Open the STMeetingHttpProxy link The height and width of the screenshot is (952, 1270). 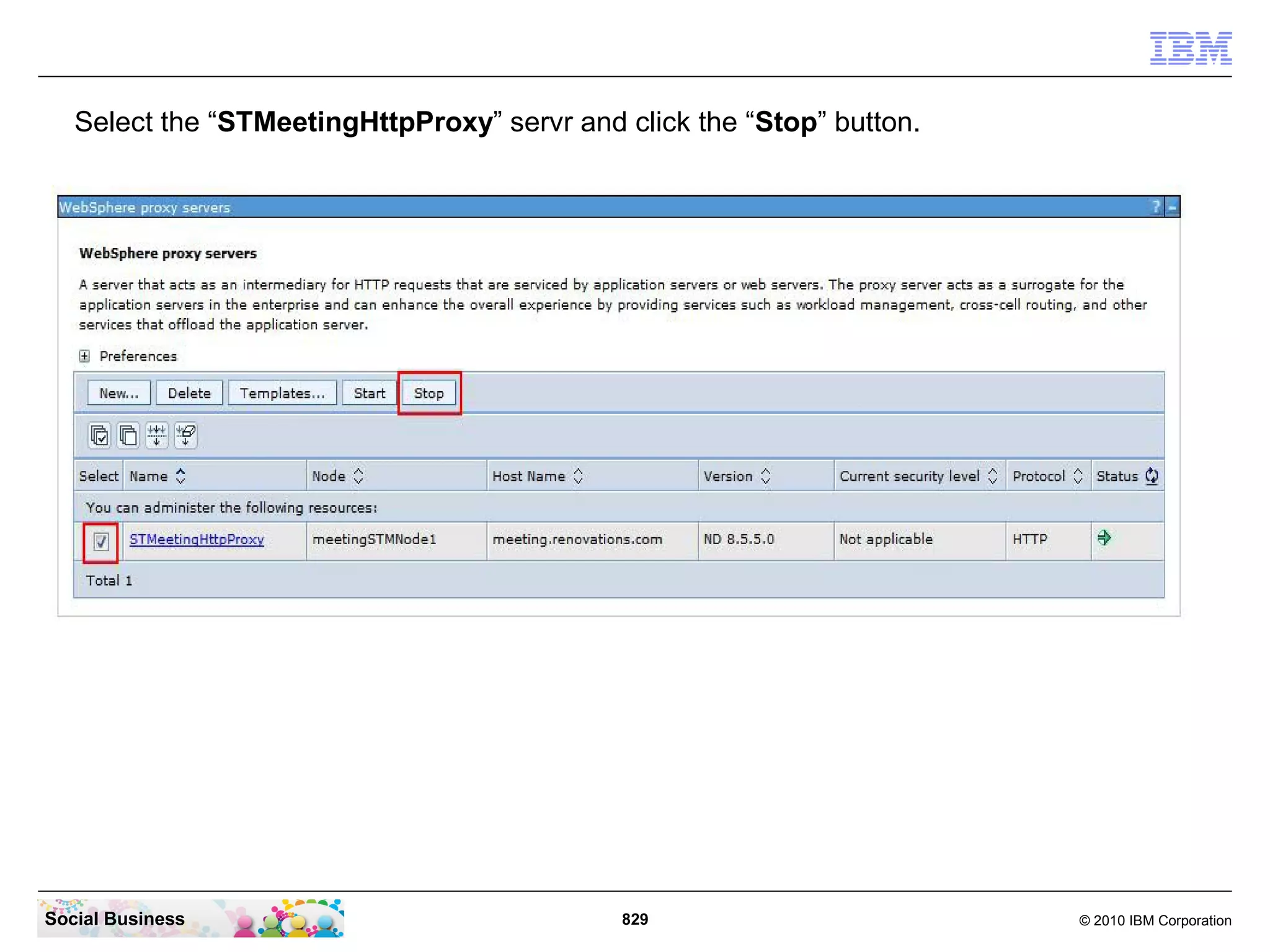coord(197,539)
